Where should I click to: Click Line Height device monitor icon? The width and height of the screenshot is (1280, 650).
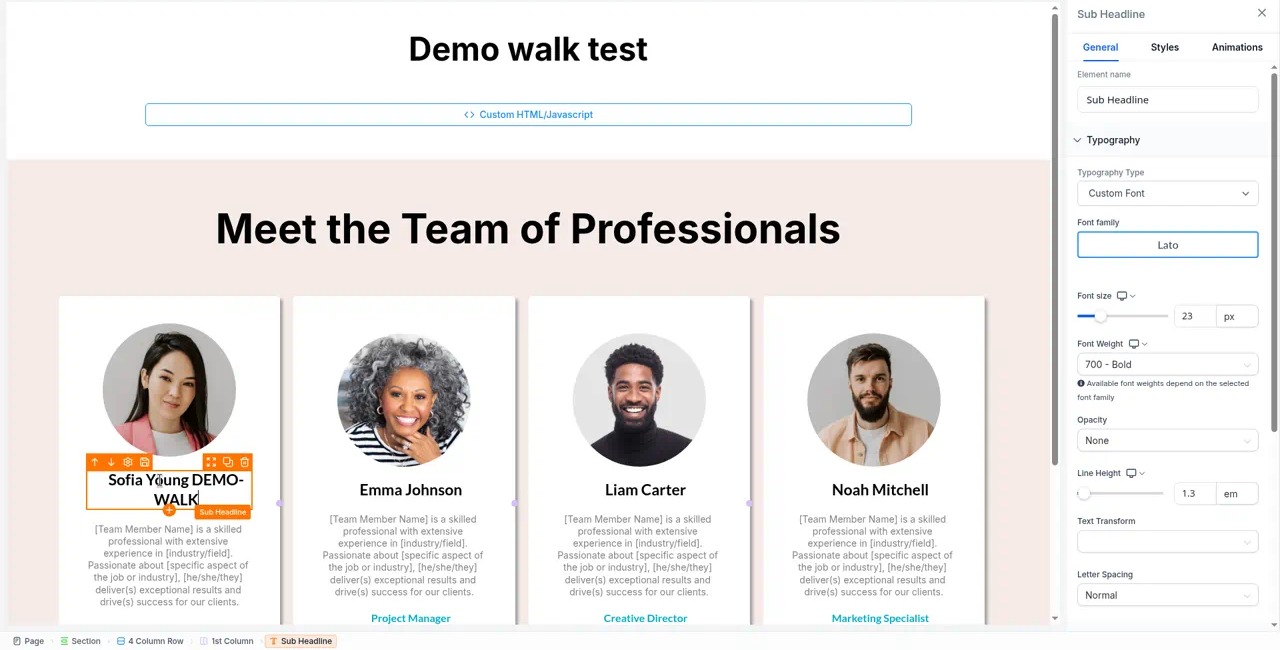pyautogui.click(x=1131, y=473)
